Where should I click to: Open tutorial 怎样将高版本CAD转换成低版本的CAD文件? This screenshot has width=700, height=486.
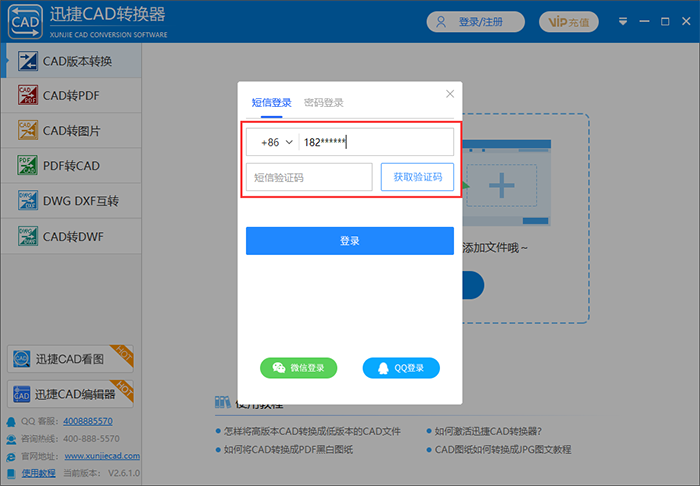[x=312, y=431]
